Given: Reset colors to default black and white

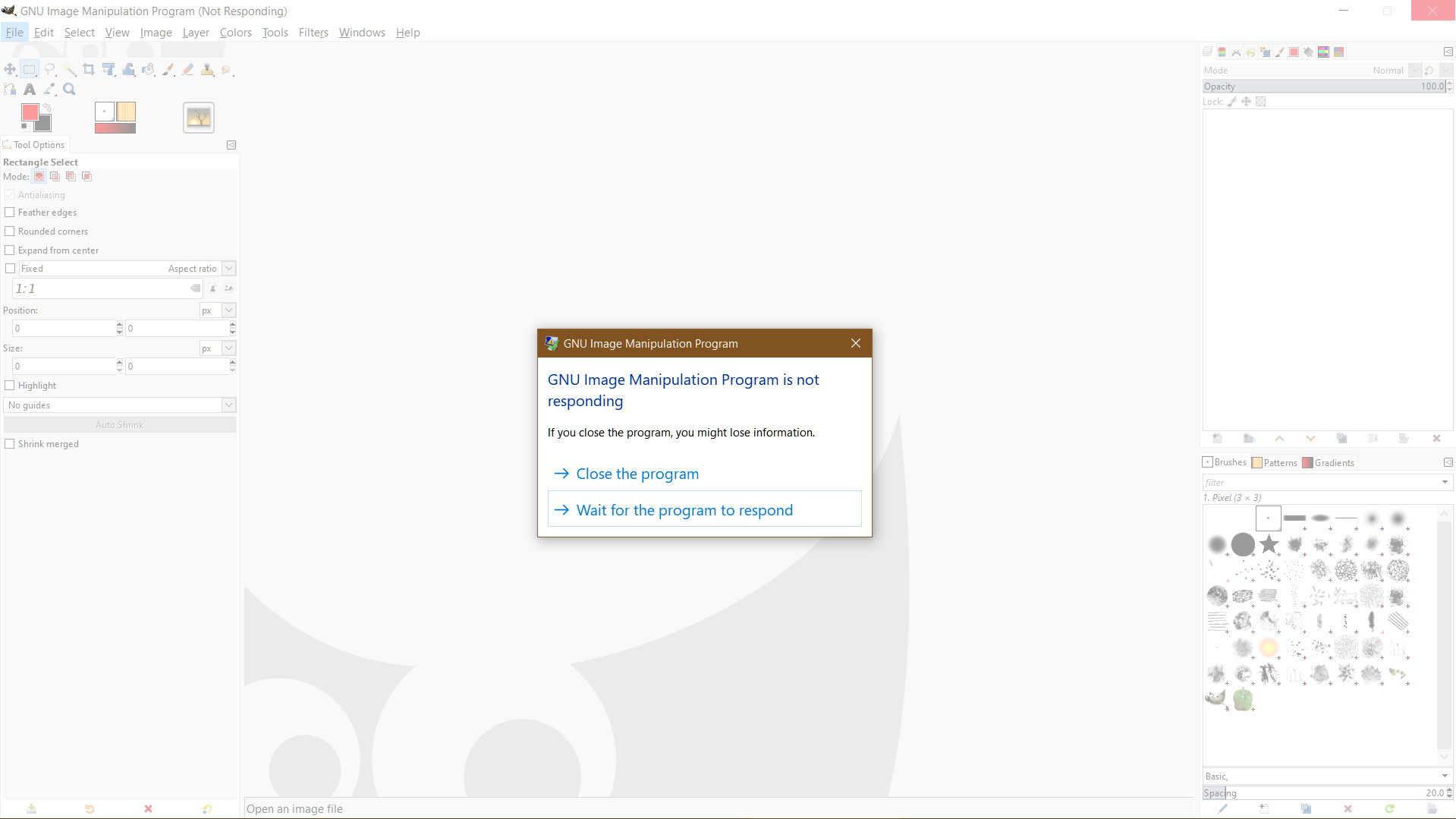Looking at the screenshot, I should click(x=25, y=127).
